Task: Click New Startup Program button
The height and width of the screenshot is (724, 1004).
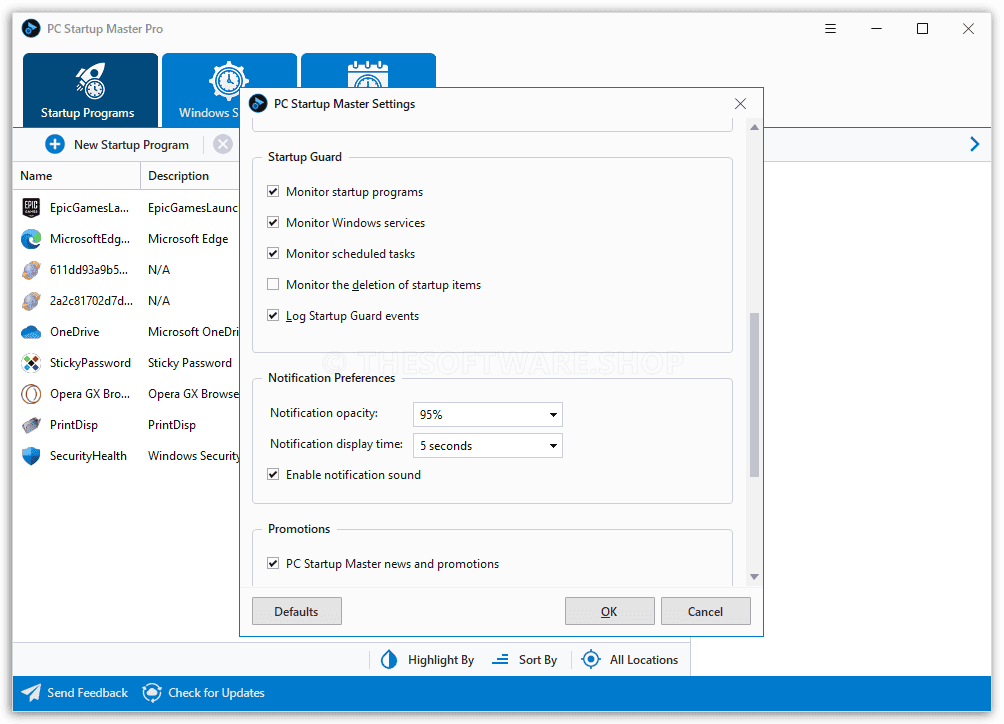Action: 118,145
